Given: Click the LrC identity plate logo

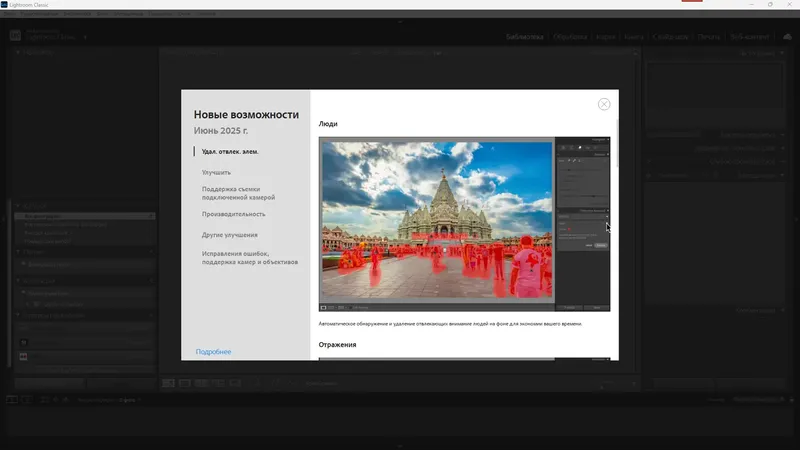Looking at the screenshot, I should click(15, 35).
